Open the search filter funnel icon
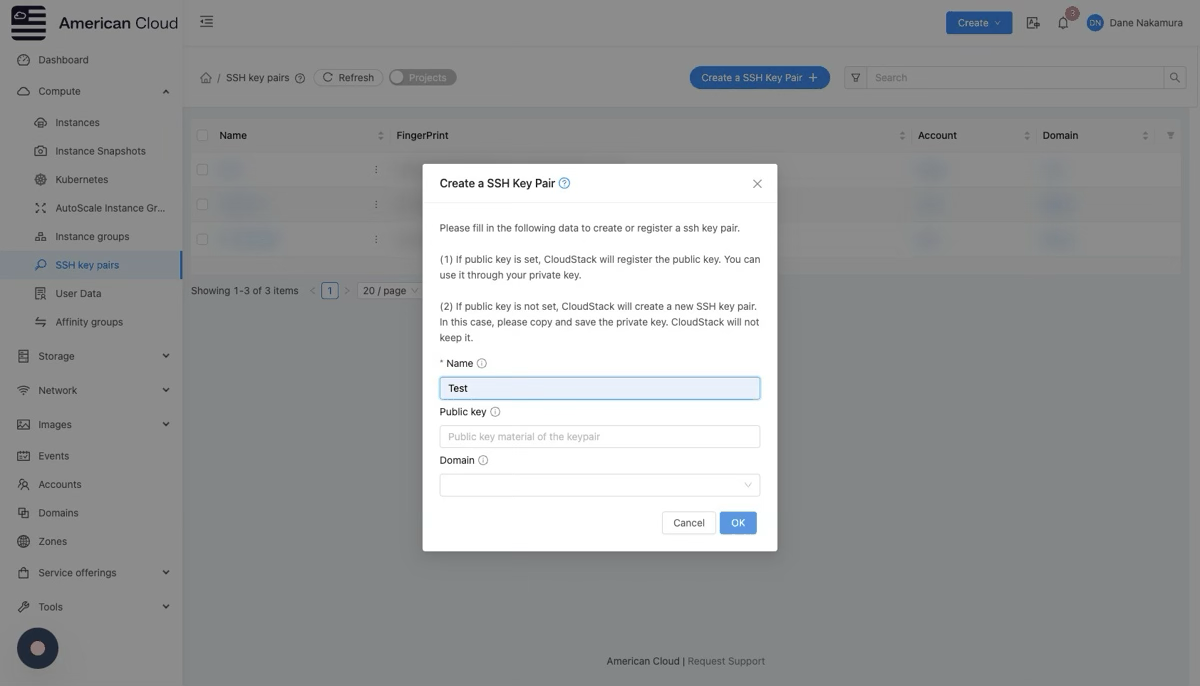 (855, 78)
